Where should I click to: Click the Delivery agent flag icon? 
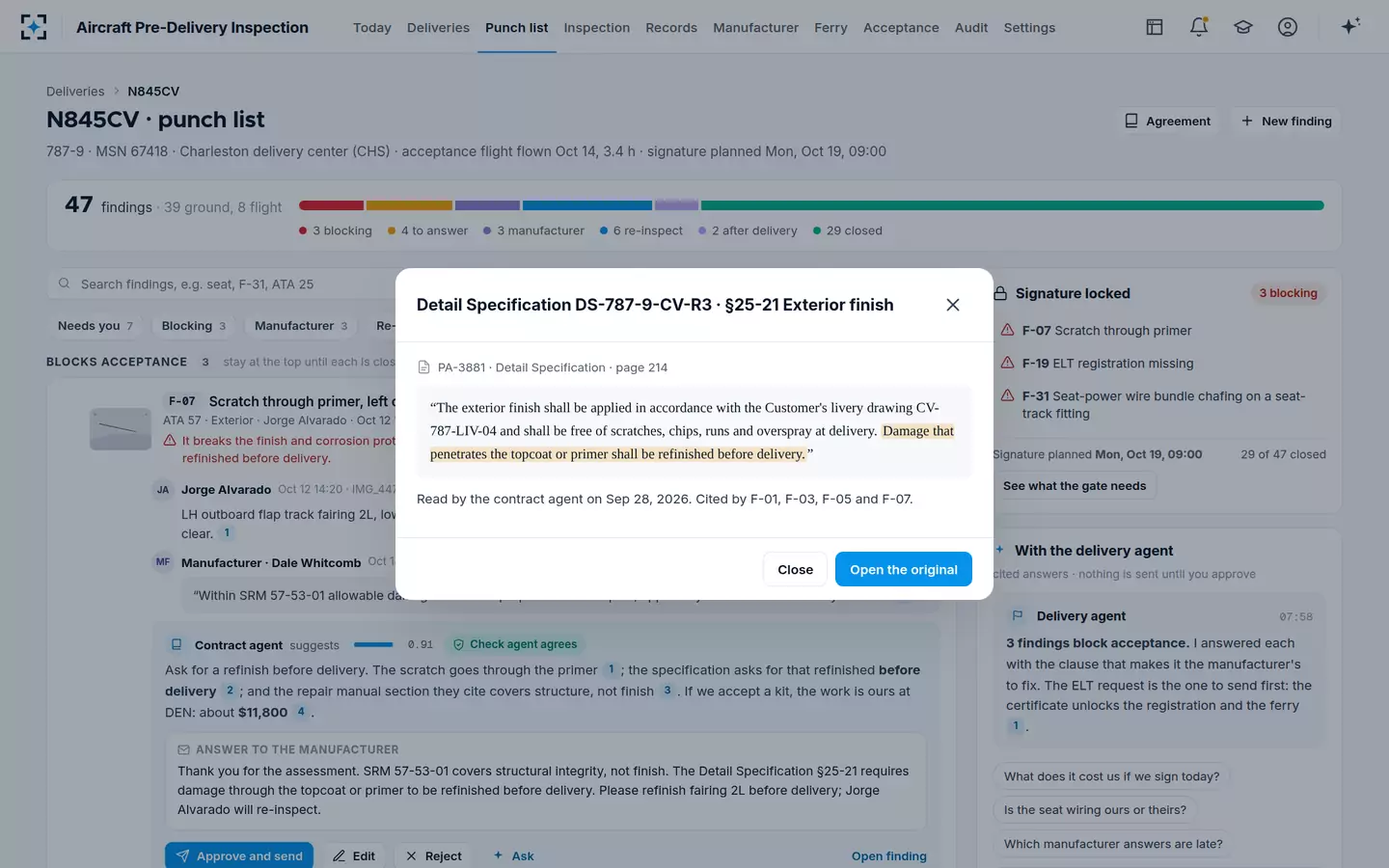click(1018, 615)
